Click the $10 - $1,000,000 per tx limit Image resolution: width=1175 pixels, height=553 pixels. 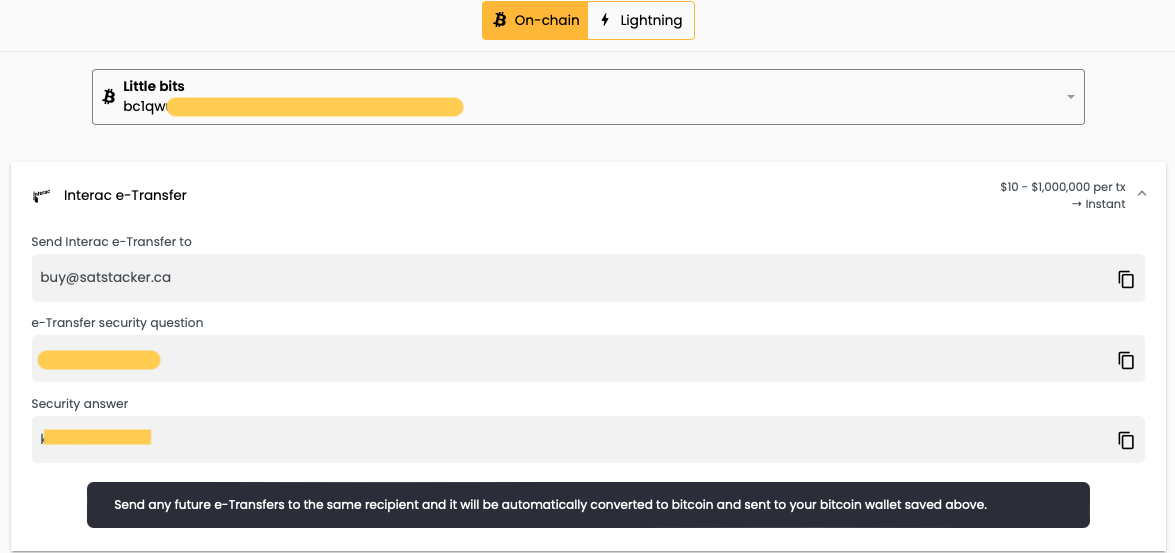(1062, 187)
